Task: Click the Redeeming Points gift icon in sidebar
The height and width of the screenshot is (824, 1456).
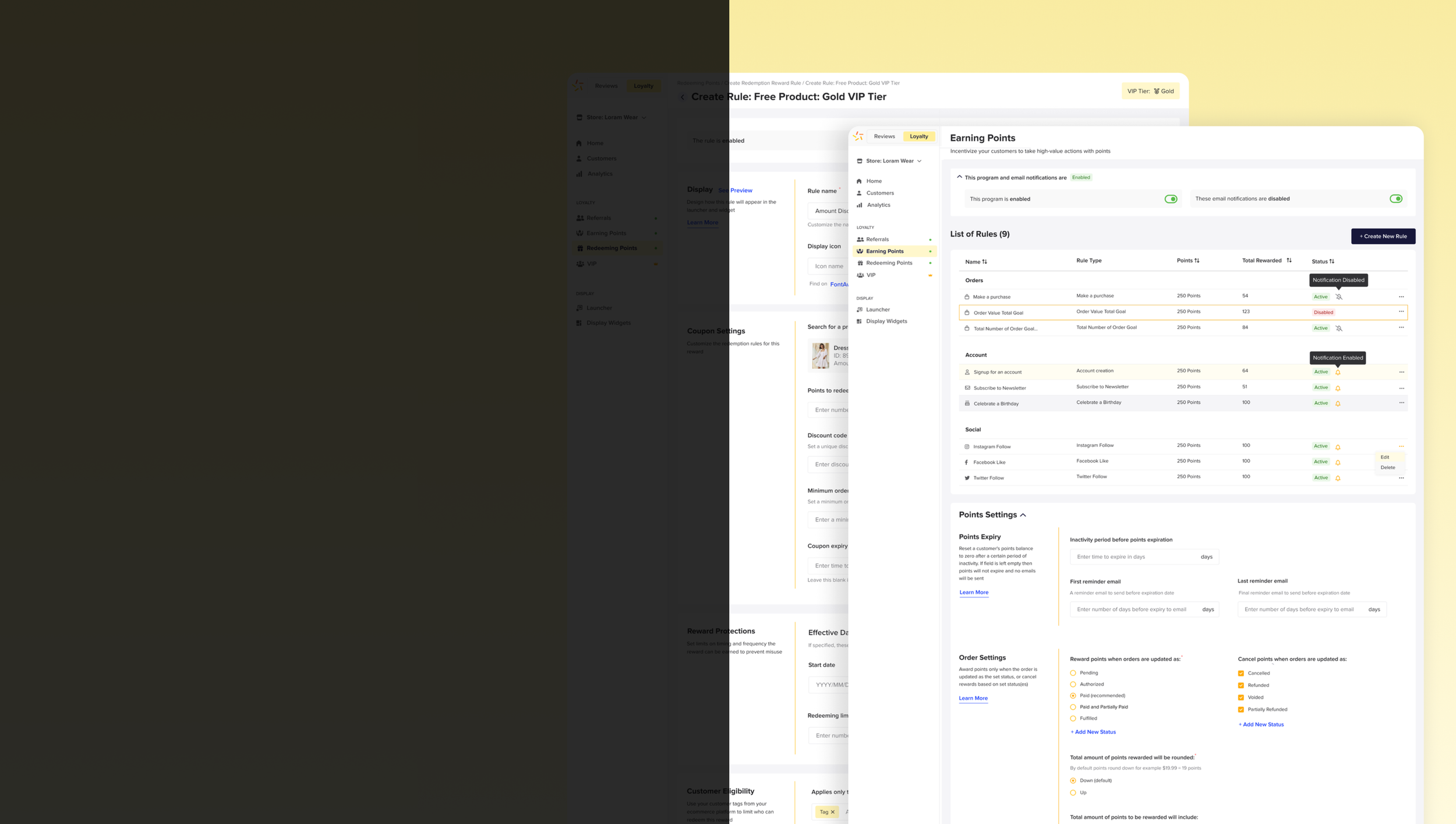Action: point(860,263)
